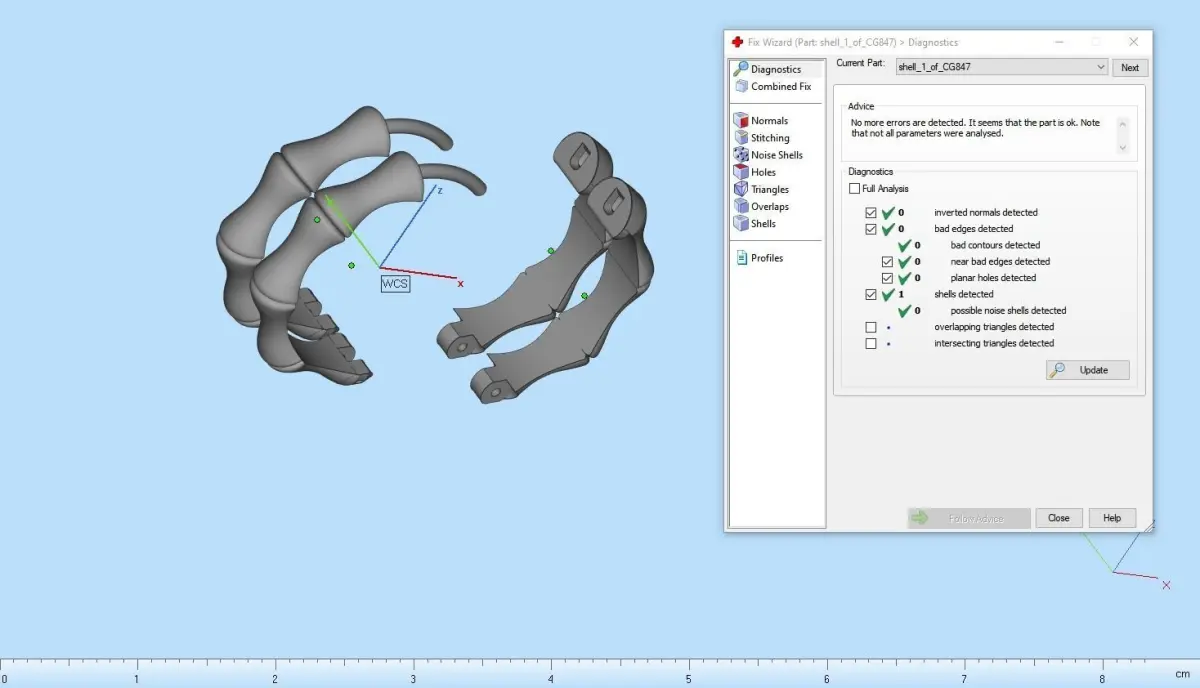1200x688 pixels.
Task: Open the Shells fix page
Action: click(x=756, y=223)
